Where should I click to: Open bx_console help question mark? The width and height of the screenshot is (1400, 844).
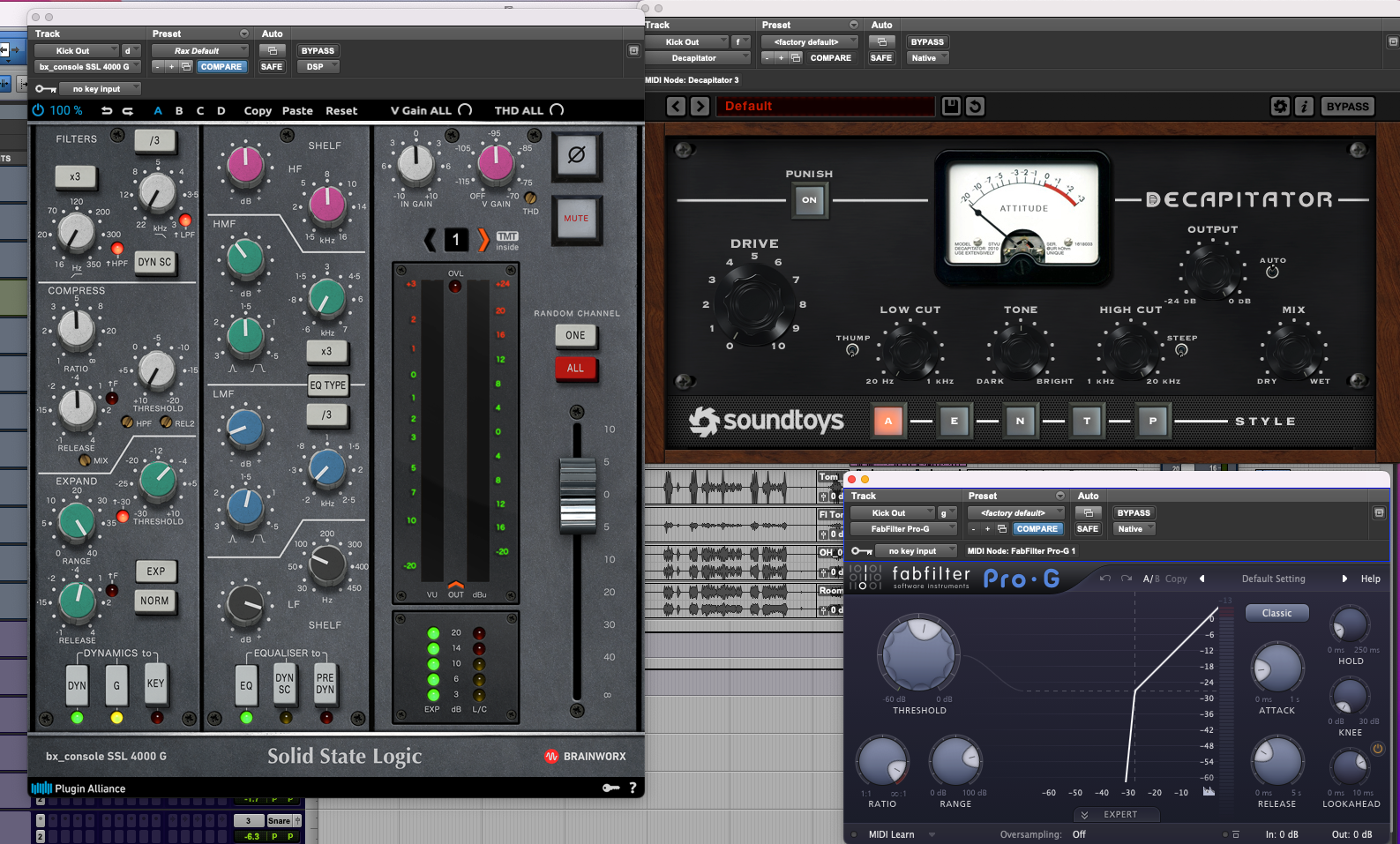pyautogui.click(x=633, y=788)
